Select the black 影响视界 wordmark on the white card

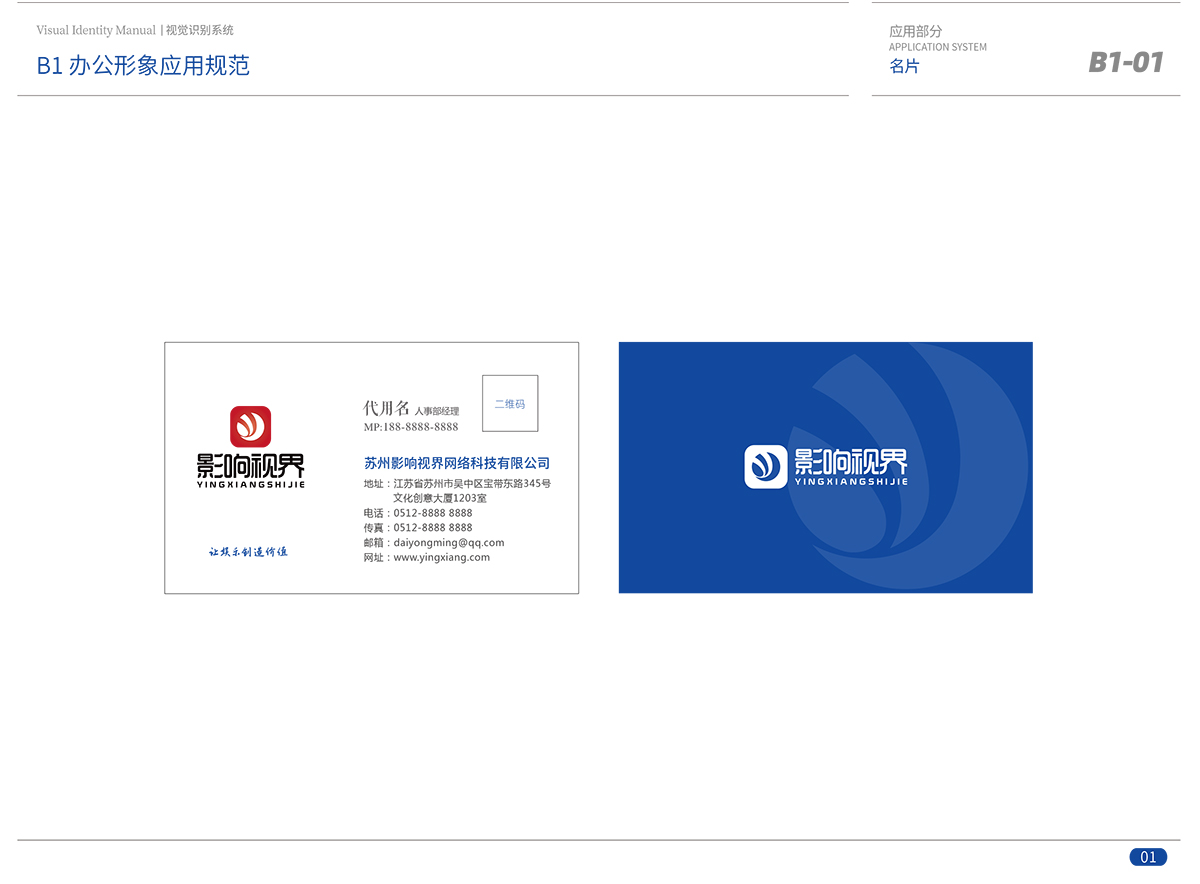pos(251,467)
